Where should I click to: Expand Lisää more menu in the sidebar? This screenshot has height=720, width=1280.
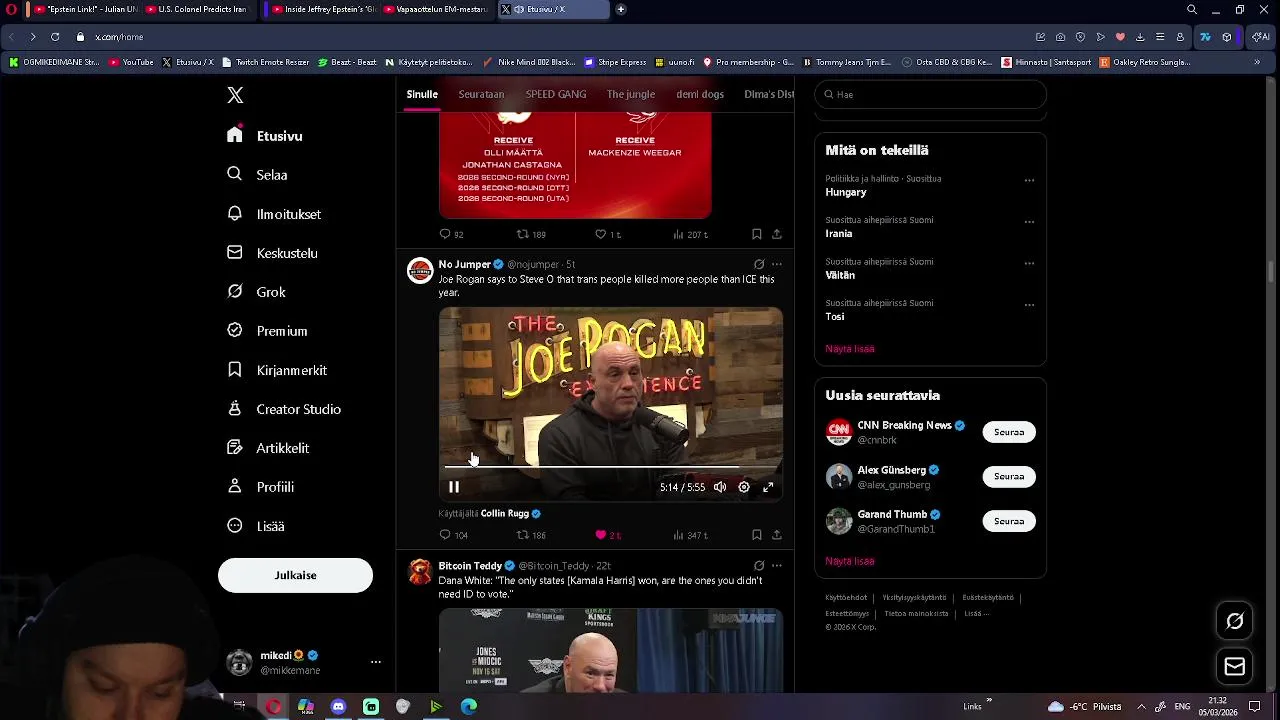256,526
